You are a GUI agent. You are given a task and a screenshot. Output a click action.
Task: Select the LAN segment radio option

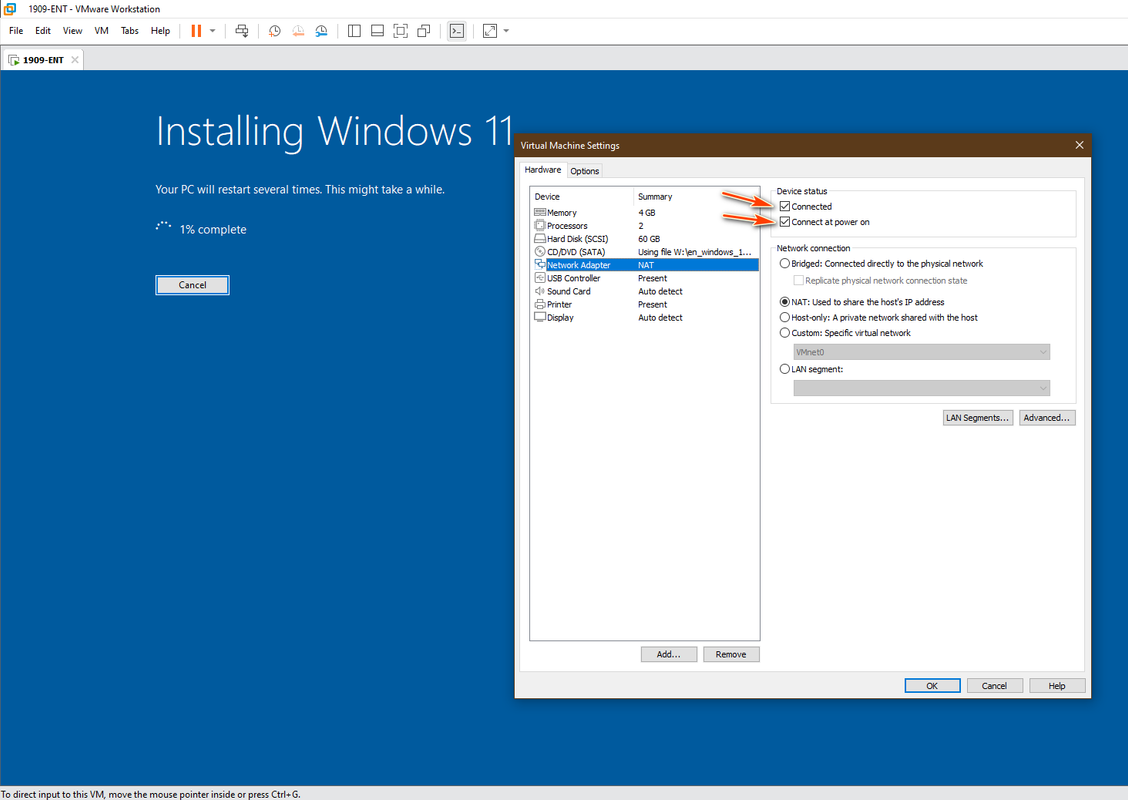pyautogui.click(x=785, y=369)
